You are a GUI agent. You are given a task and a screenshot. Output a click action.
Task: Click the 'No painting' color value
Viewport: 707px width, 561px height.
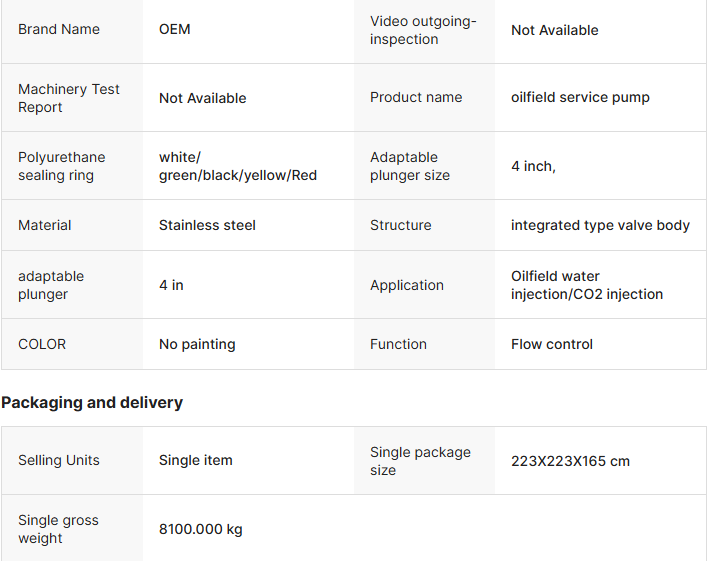197,344
